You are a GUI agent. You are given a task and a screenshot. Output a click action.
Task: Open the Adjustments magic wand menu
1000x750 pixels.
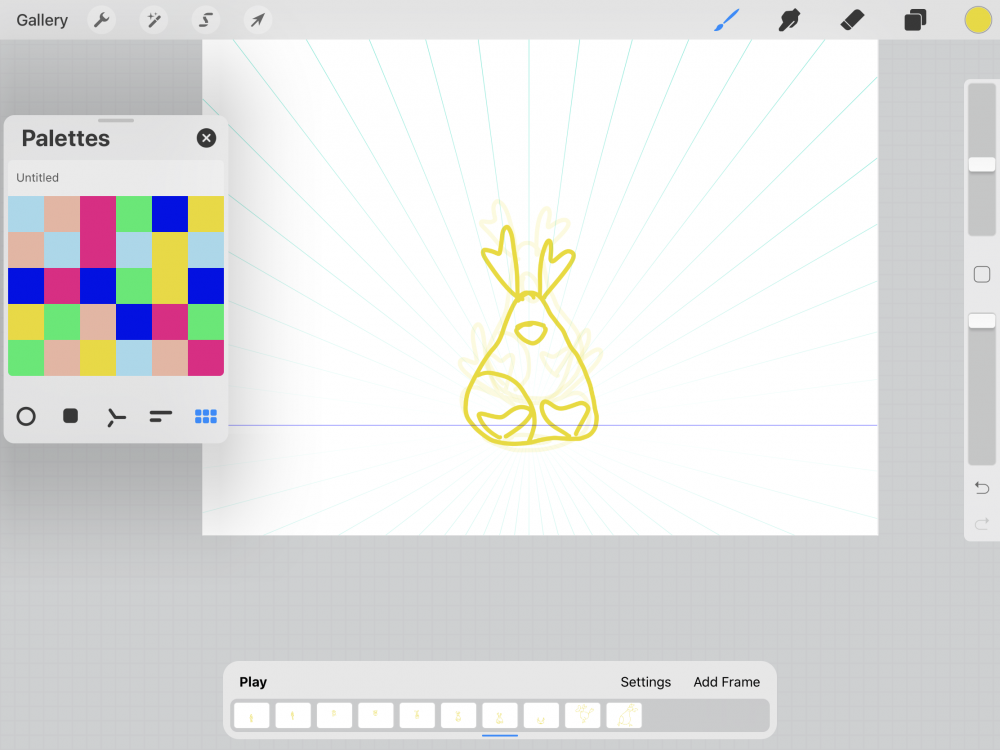[x=154, y=20]
